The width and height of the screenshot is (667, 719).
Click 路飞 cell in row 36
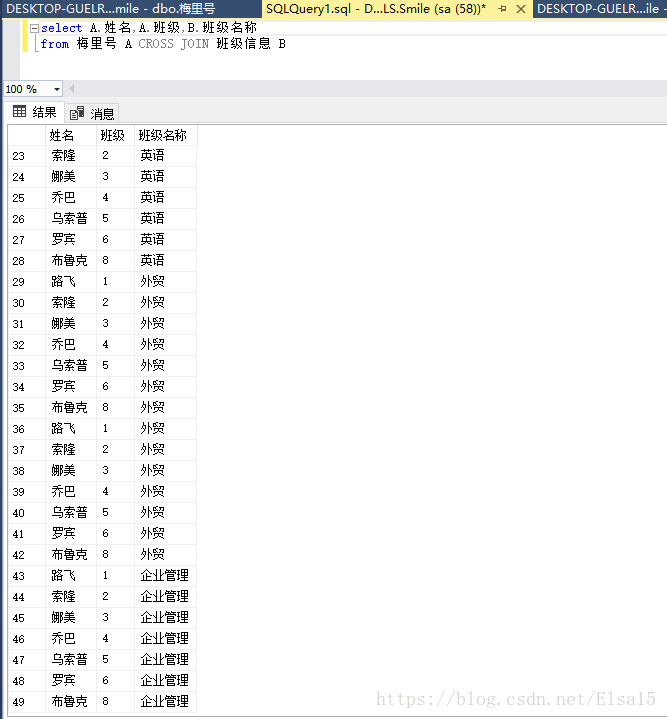coord(71,429)
